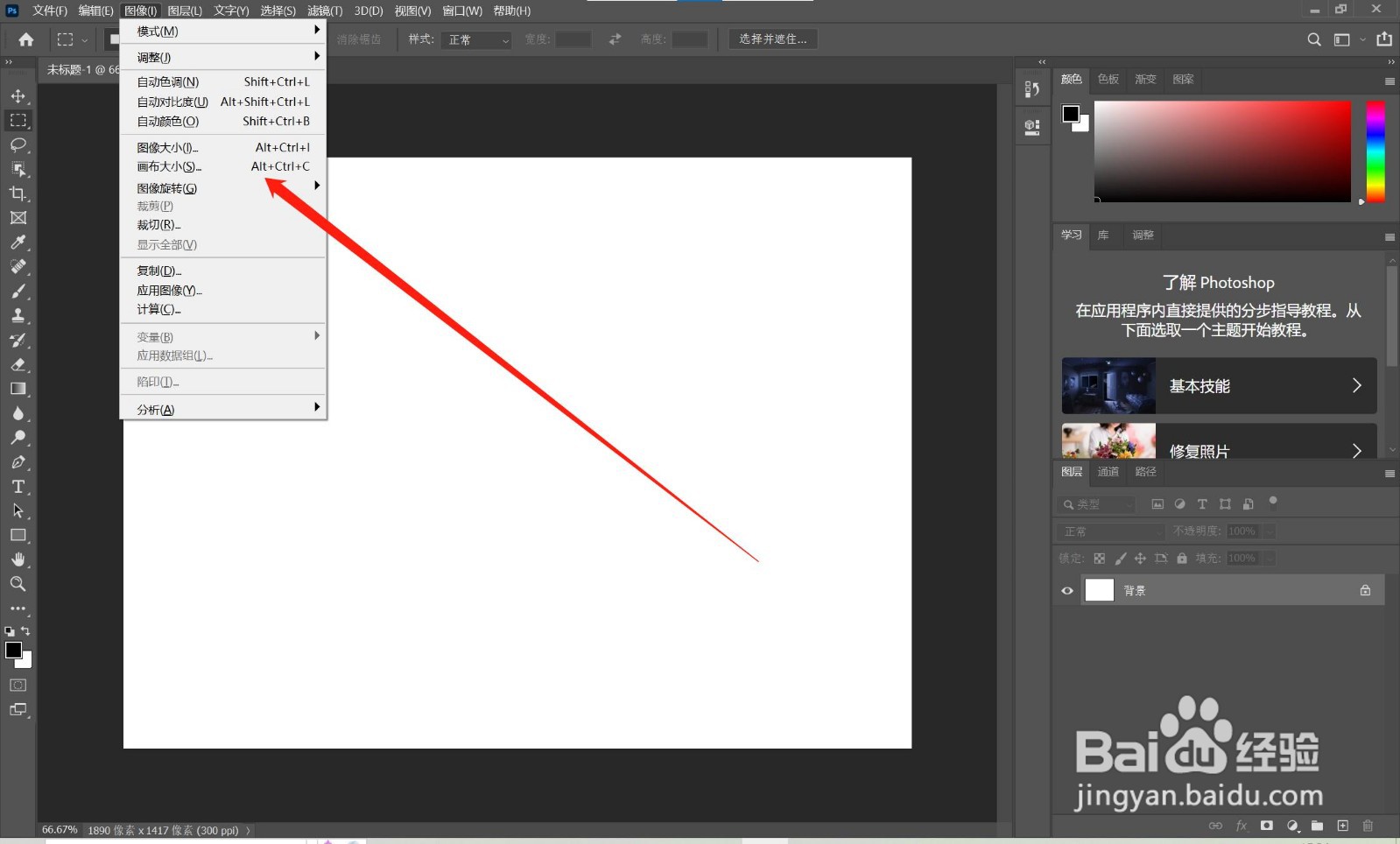1400x844 pixels.
Task: Swap foreground and background colors
Action: [25, 630]
